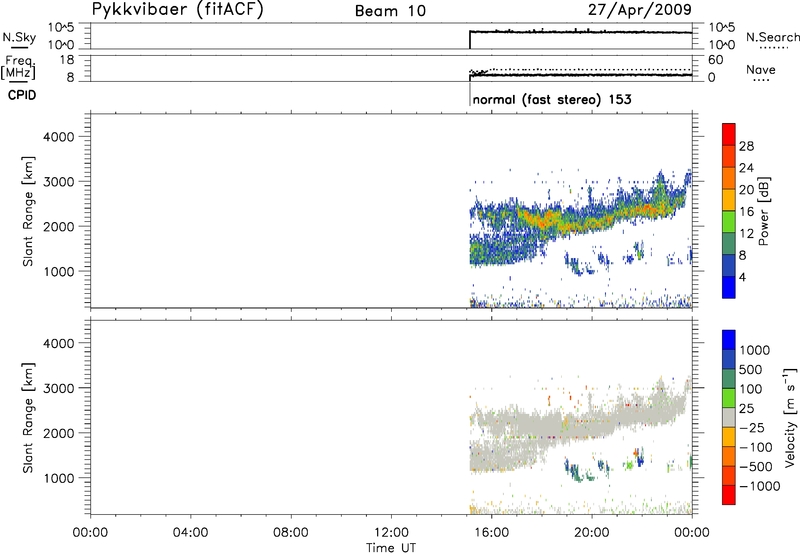Click the N.Search legend label
This screenshot has width=800, height=554.
pos(772,37)
